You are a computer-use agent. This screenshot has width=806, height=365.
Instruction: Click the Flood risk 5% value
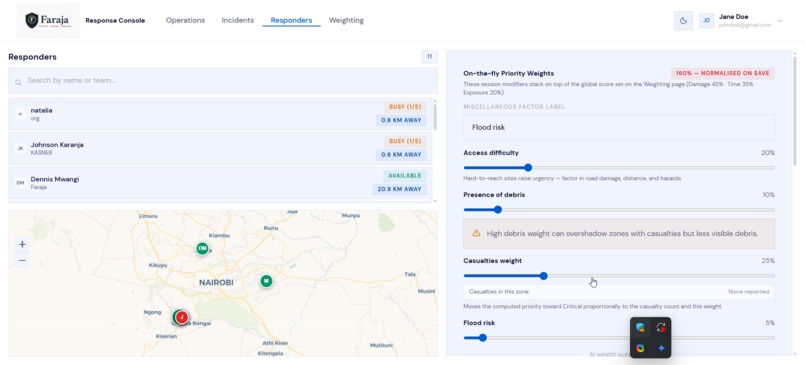tap(770, 323)
